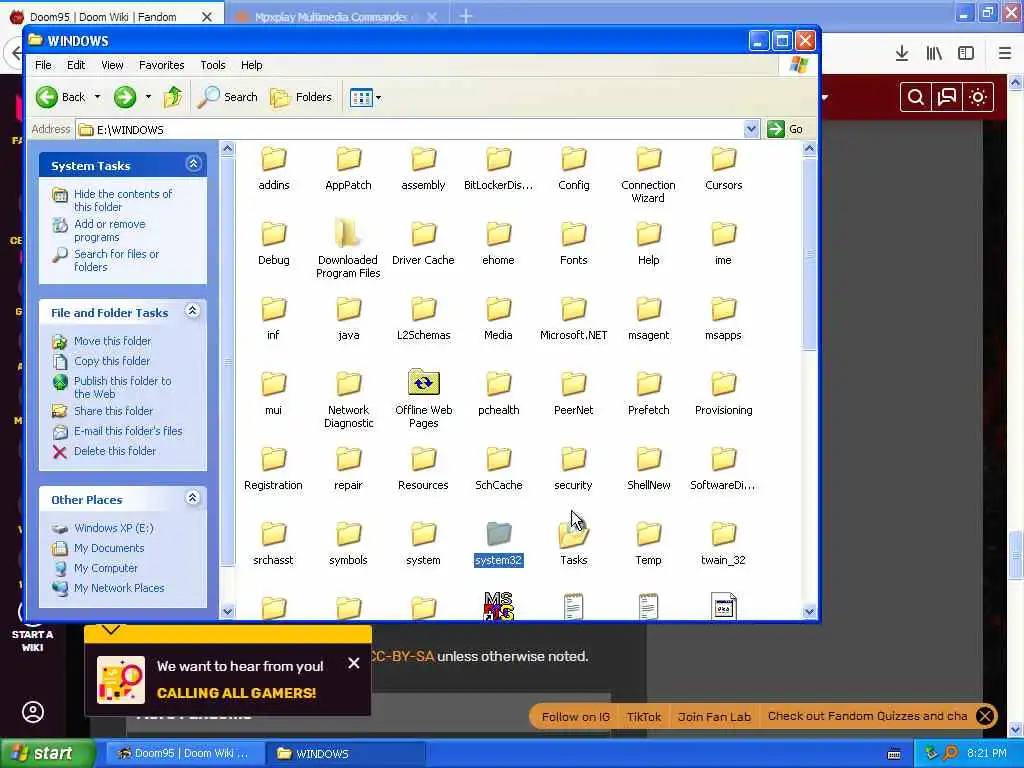
Task: Click Search for files or folders
Action: pos(116,260)
